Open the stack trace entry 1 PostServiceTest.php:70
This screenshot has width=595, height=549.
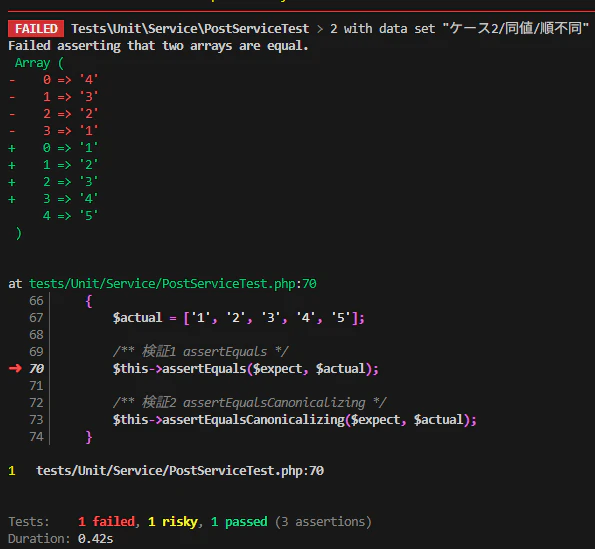[x=180, y=471]
